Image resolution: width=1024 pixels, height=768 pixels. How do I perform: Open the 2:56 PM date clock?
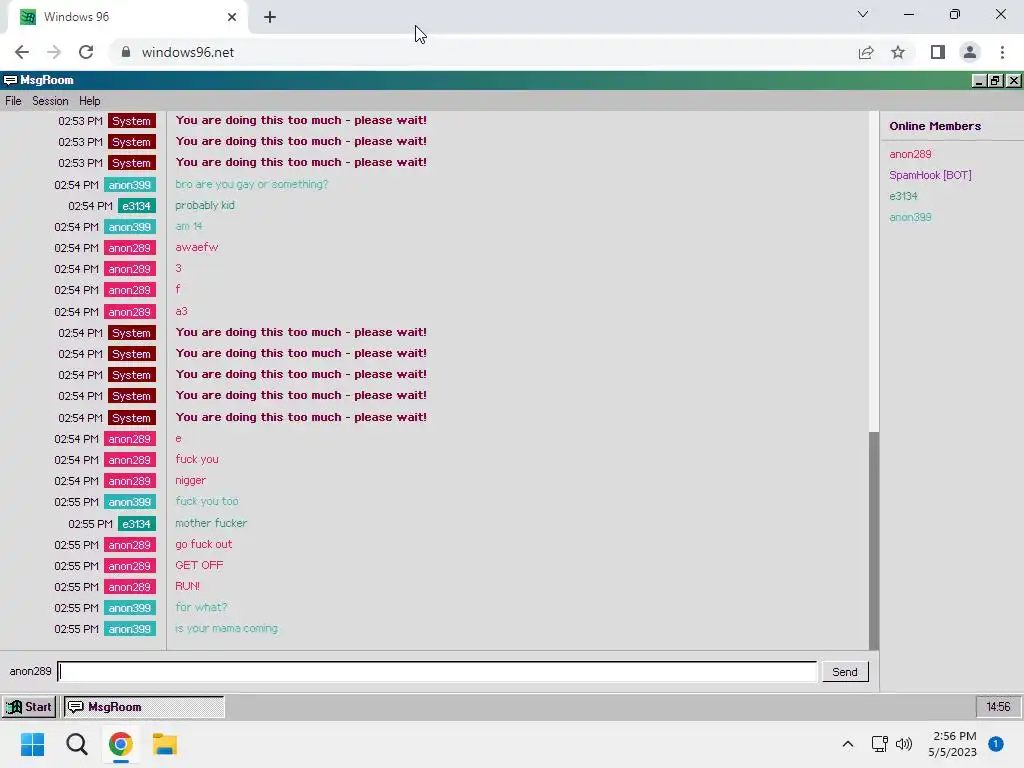[952, 744]
